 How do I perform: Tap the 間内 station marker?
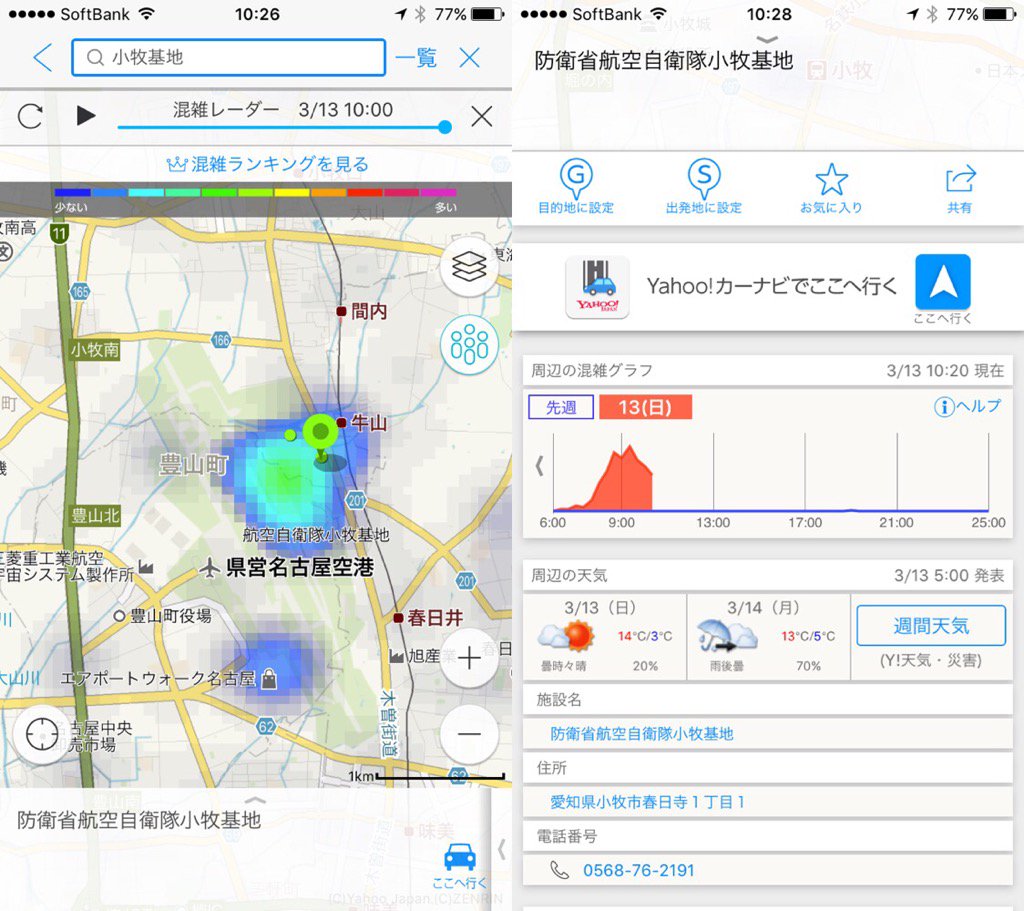tap(341, 312)
